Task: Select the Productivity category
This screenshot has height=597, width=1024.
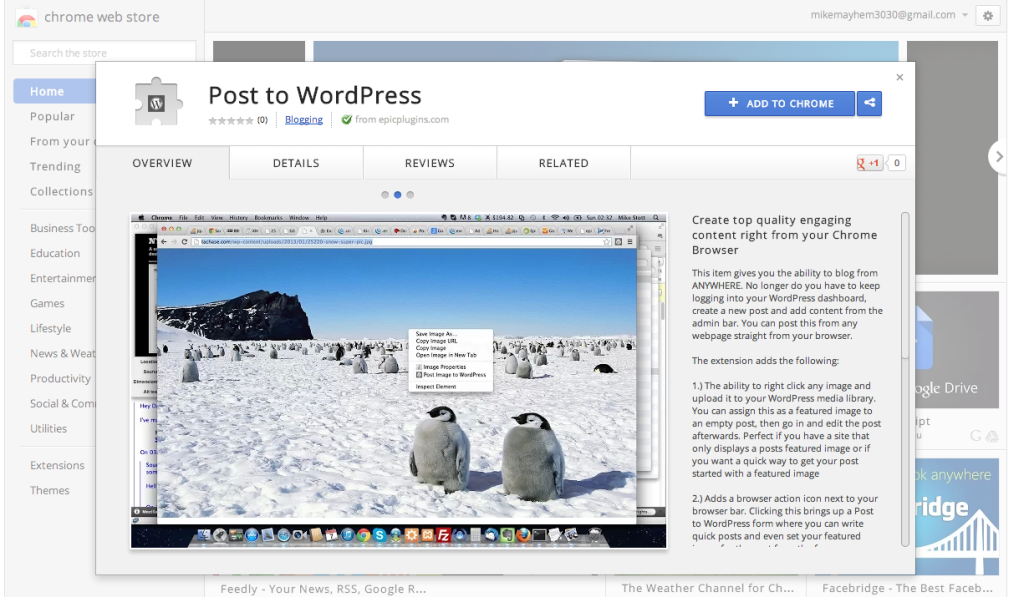Action: pos(60,378)
